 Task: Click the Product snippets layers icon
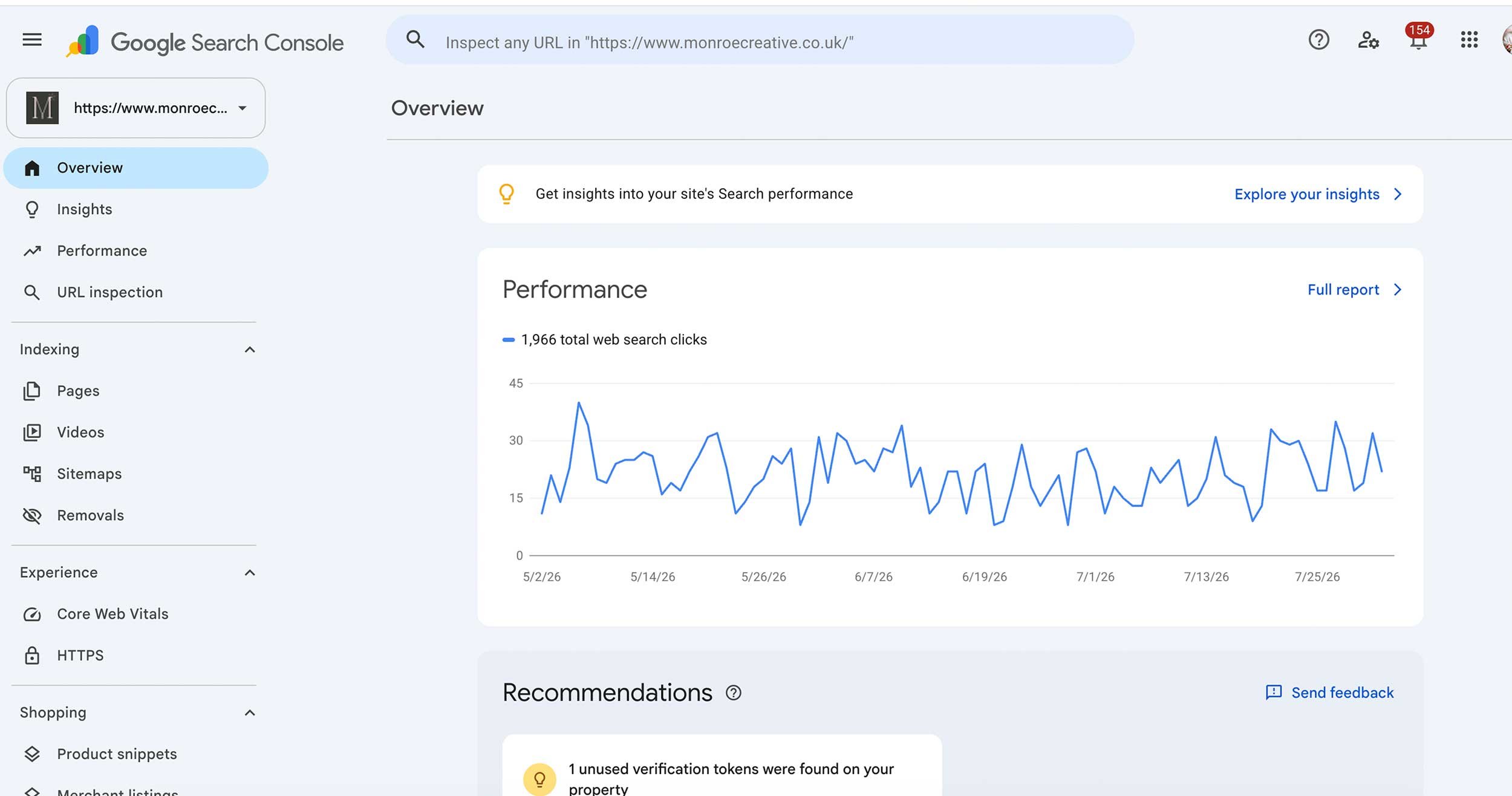click(32, 754)
